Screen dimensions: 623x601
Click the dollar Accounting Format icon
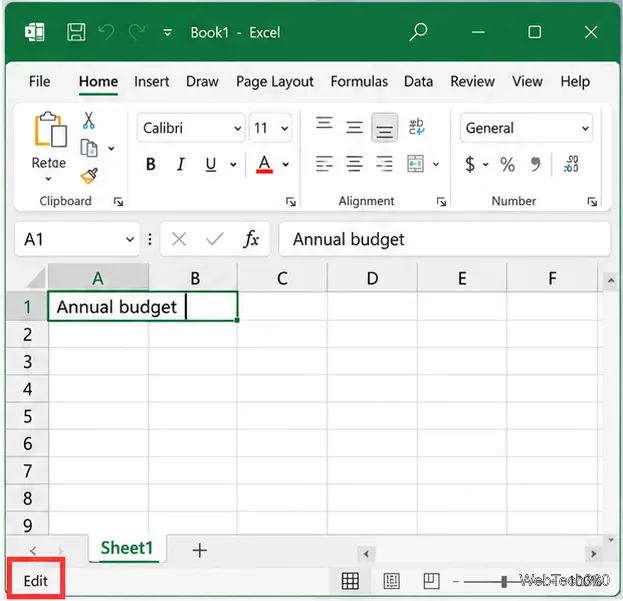(x=470, y=164)
